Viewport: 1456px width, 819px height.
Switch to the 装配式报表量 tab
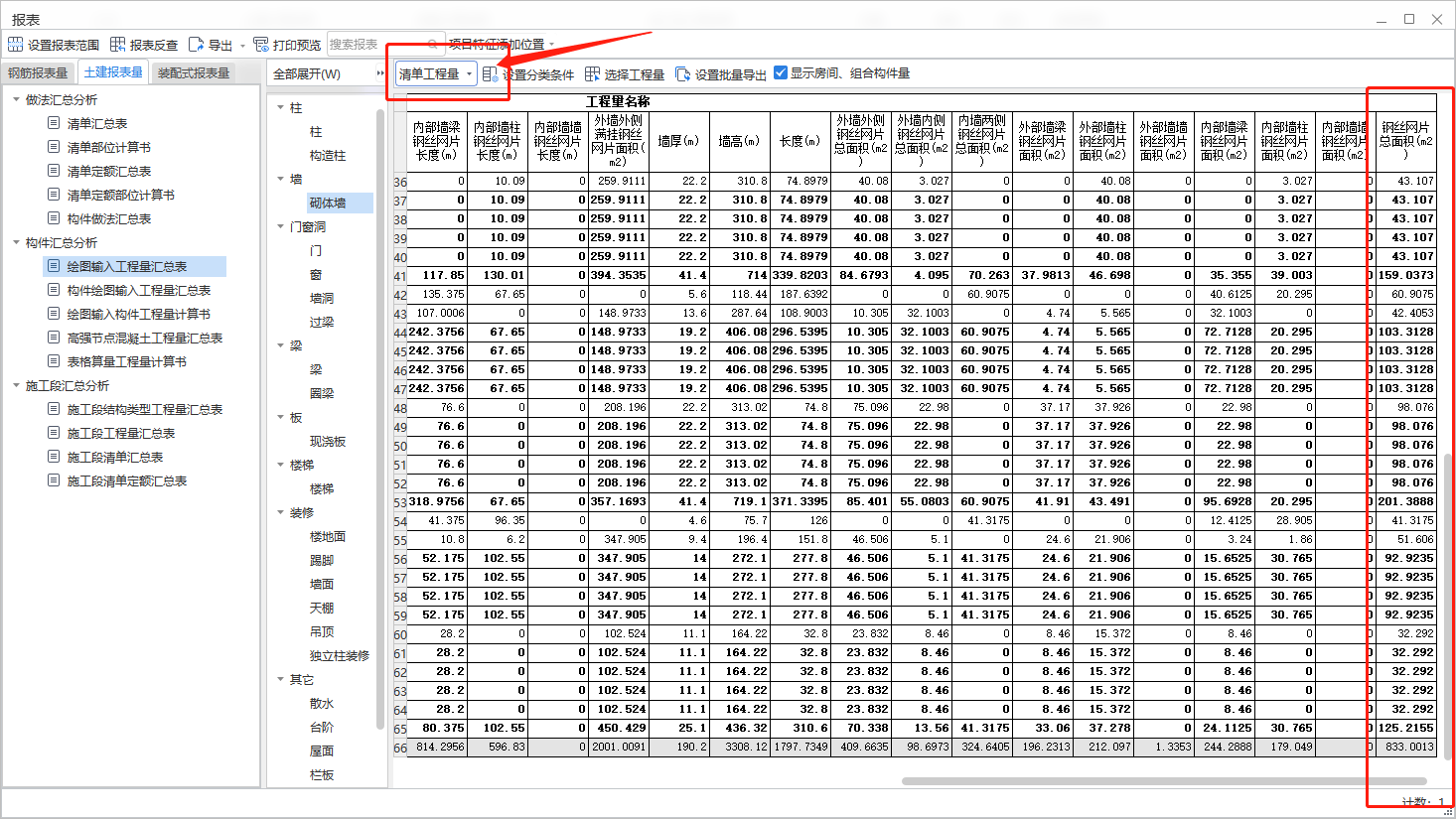coord(194,72)
